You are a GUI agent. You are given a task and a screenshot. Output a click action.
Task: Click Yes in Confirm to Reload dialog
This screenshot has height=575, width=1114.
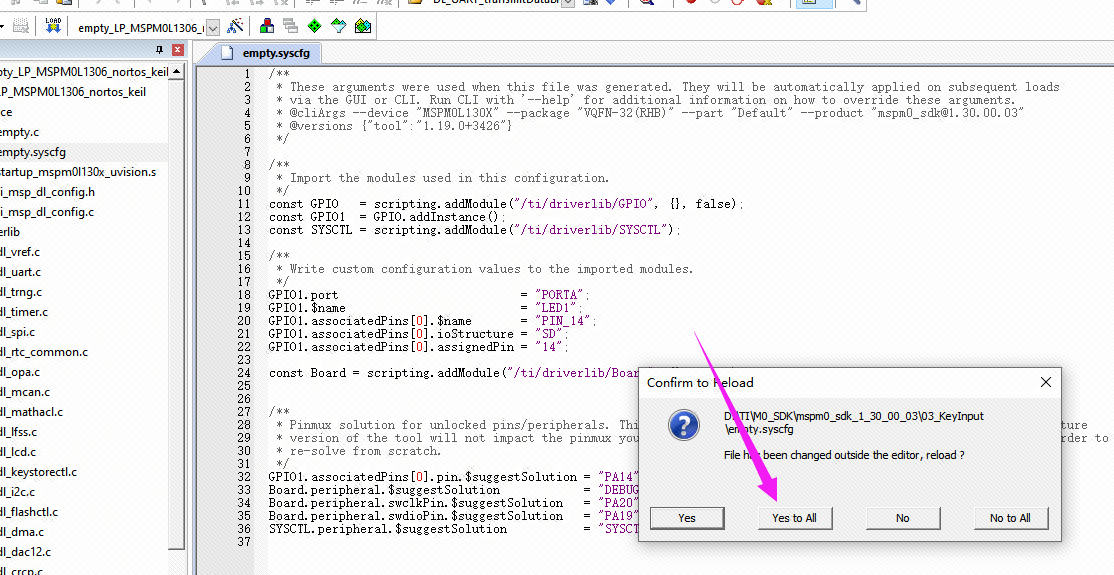click(686, 518)
